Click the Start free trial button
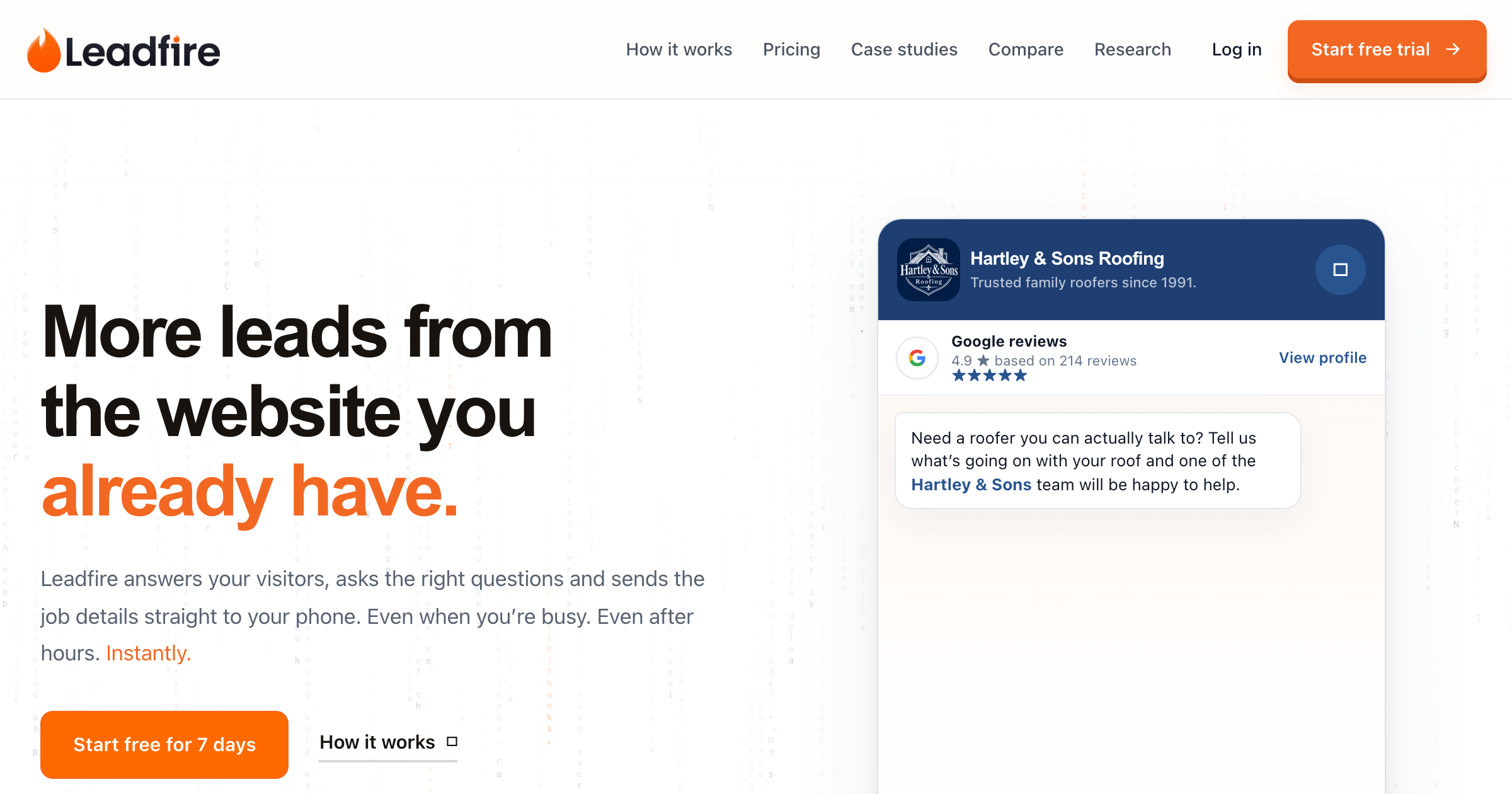The image size is (1512, 794). (x=1387, y=50)
